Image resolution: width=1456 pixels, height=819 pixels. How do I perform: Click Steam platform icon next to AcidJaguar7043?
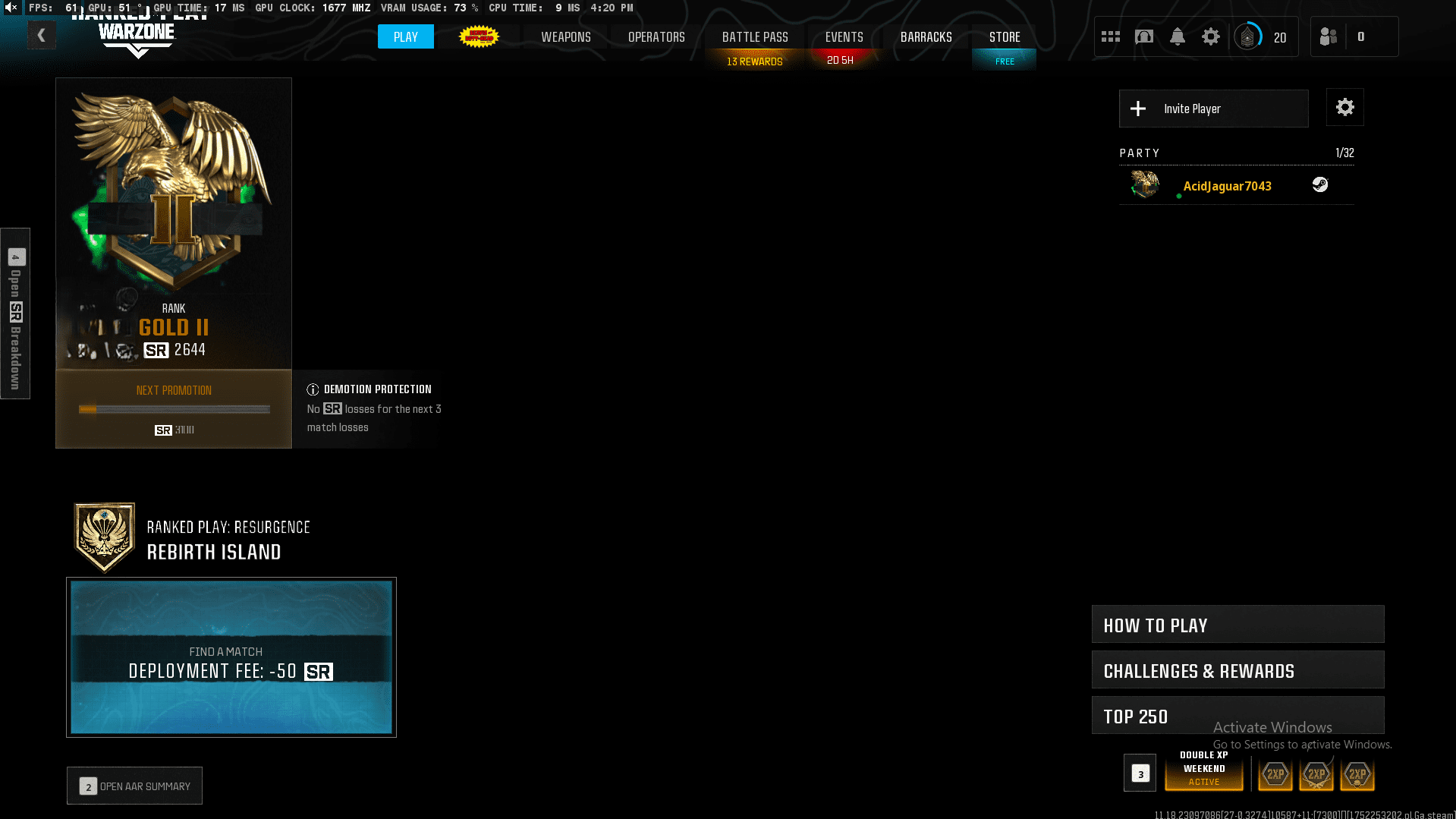(1320, 184)
